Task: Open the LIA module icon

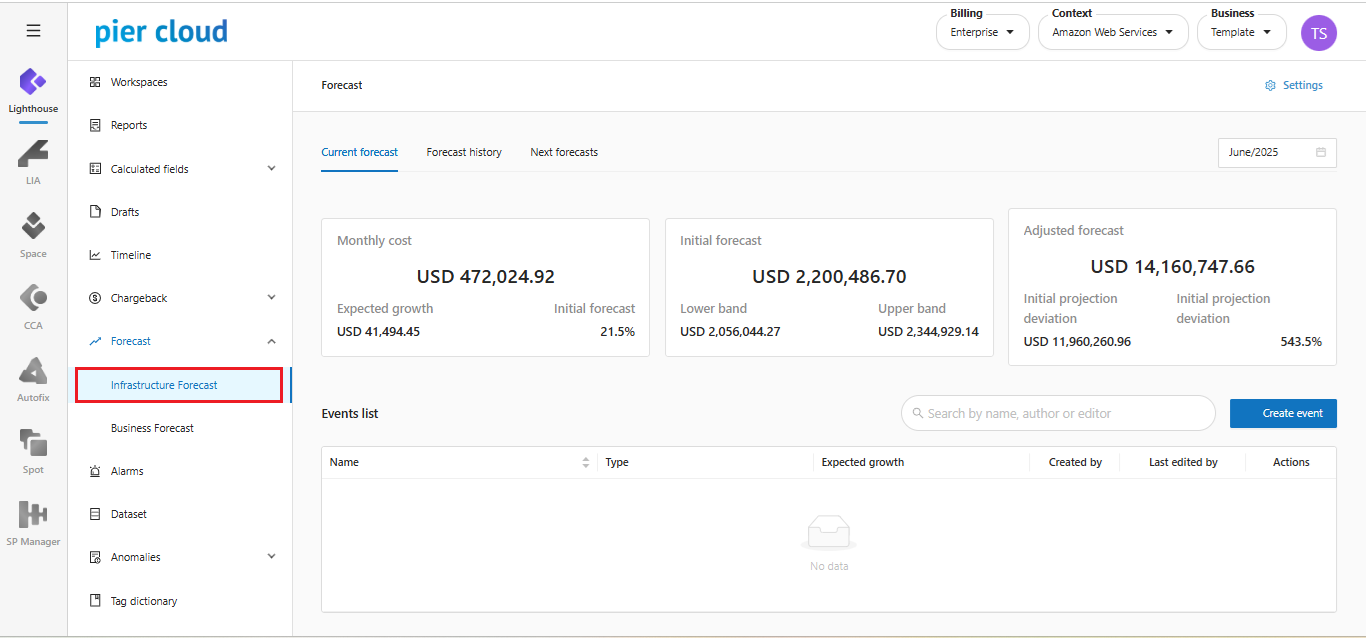Action: (33, 155)
